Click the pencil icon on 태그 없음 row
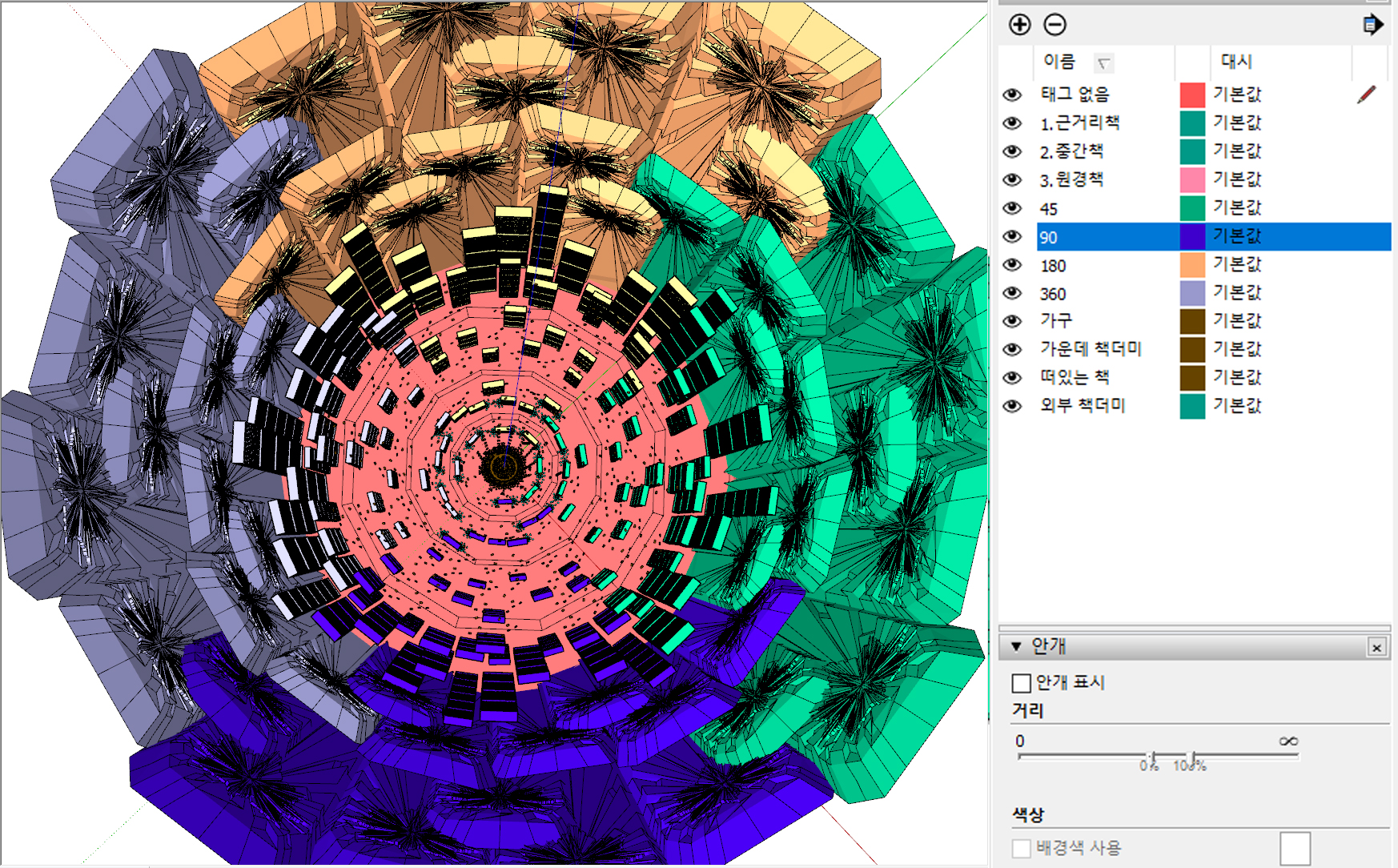Image resolution: width=1398 pixels, height=868 pixels. (1366, 94)
